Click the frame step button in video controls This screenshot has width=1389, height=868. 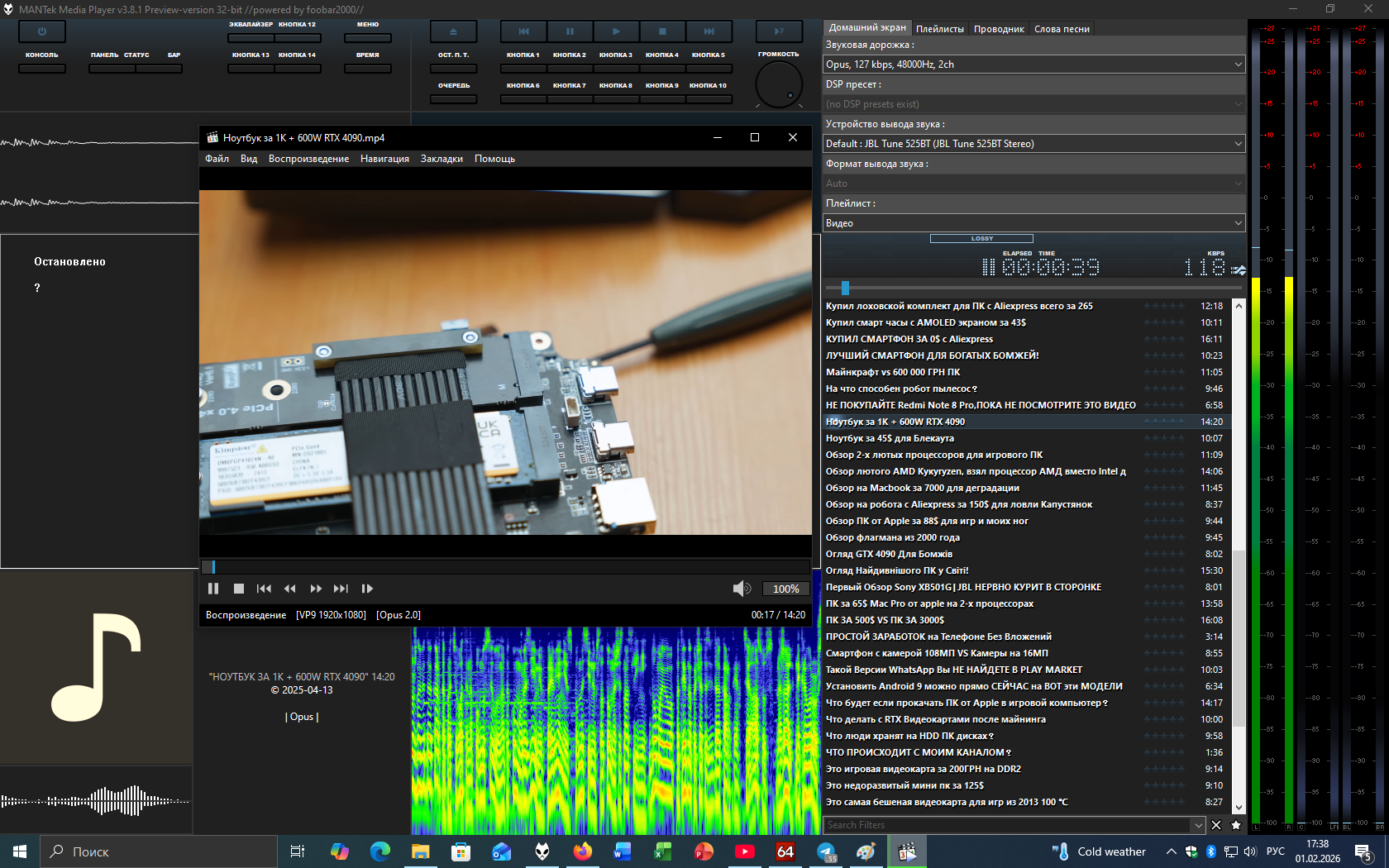(367, 589)
